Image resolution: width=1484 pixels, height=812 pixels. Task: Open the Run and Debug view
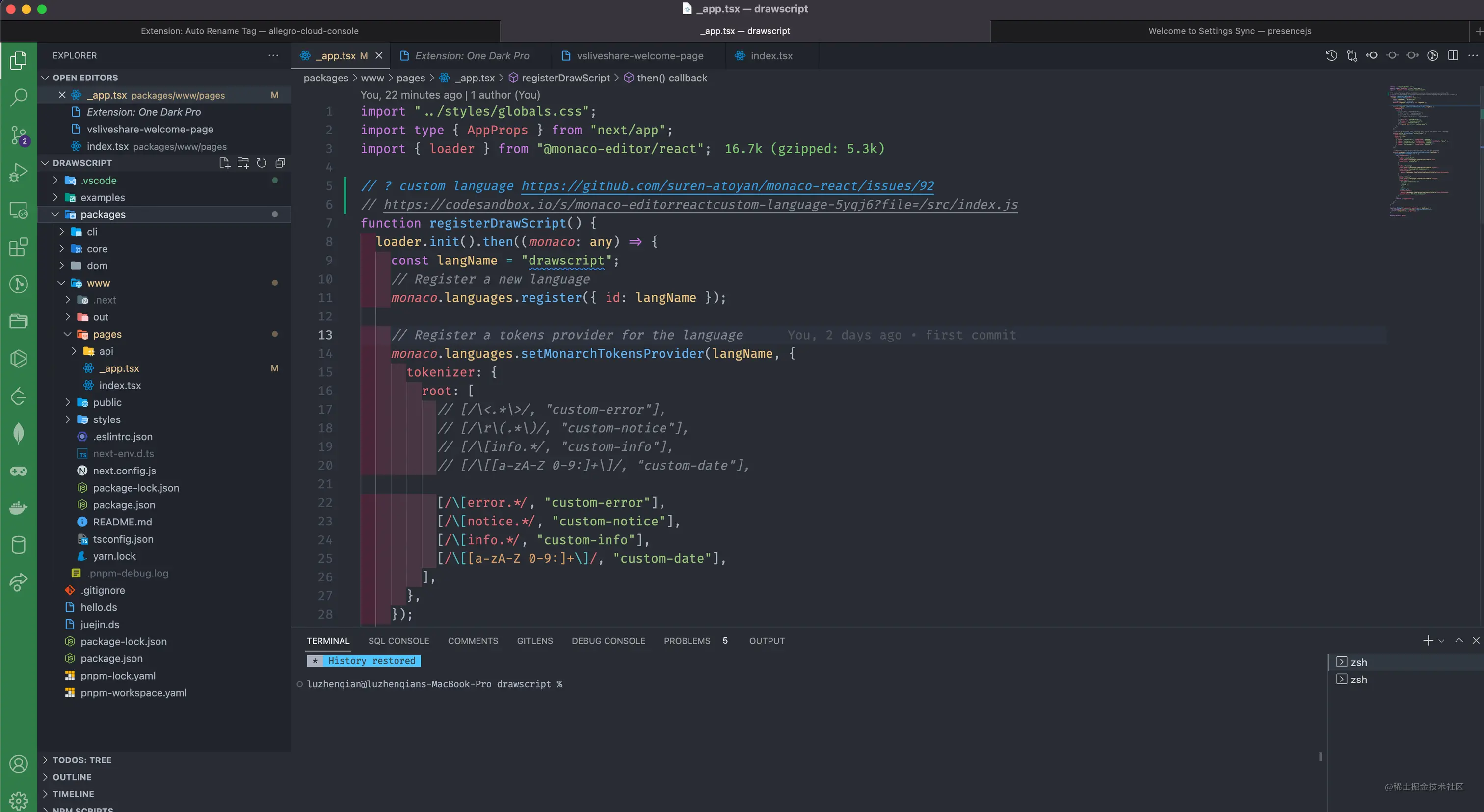click(x=19, y=172)
